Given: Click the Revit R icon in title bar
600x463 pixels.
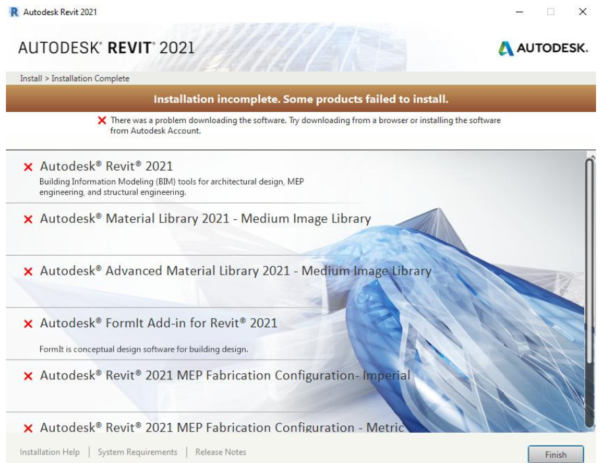Looking at the screenshot, I should (14, 12).
